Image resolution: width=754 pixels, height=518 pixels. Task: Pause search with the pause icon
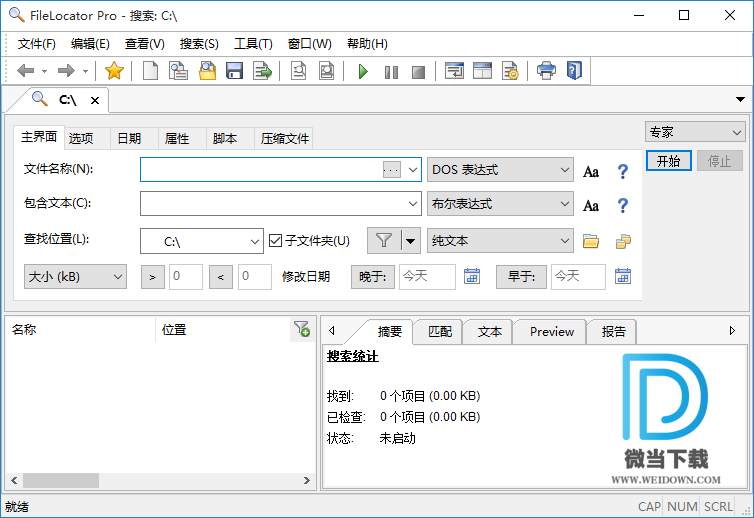pos(391,72)
